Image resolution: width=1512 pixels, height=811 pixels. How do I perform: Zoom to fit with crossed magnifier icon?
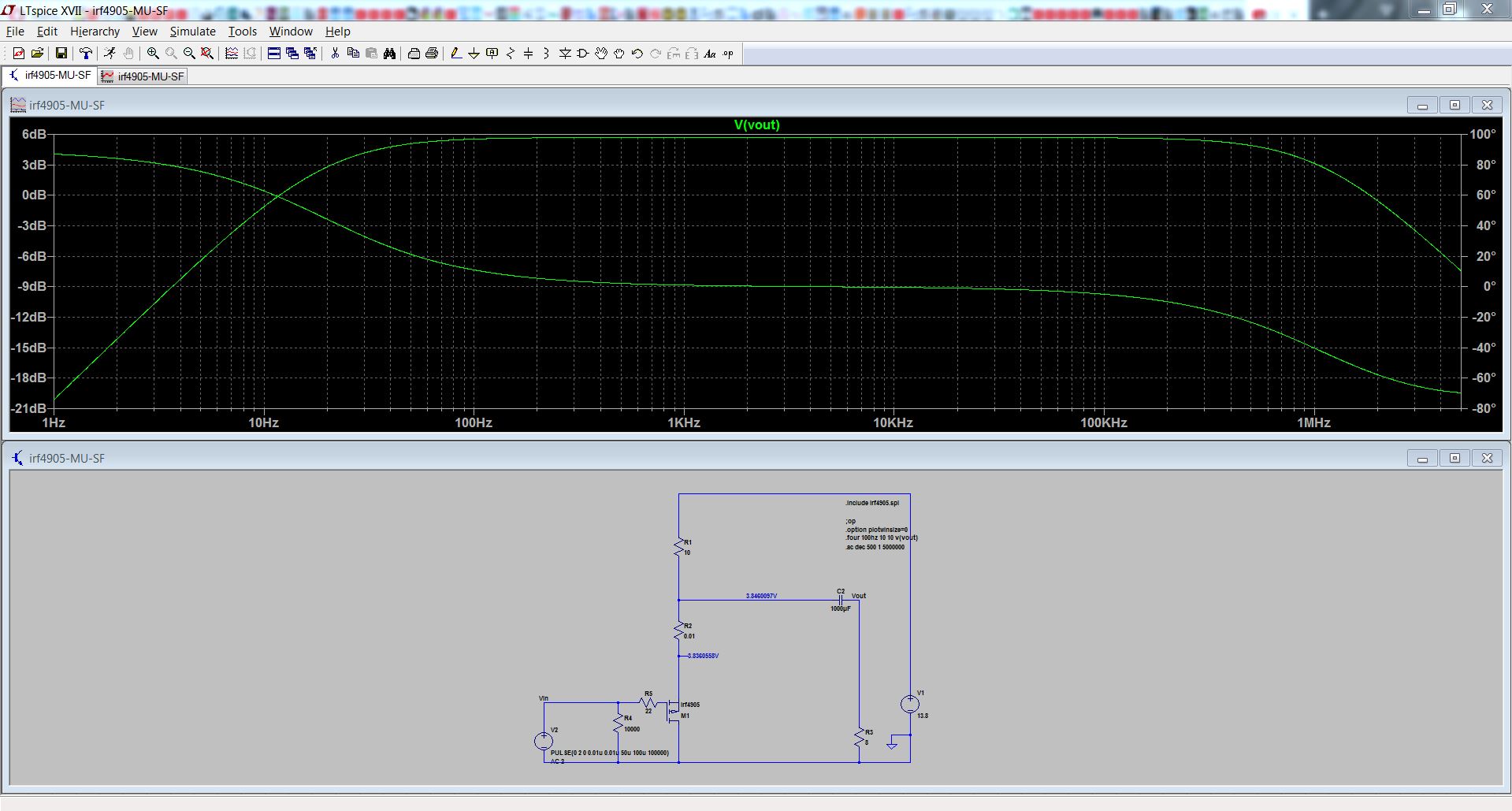pyautogui.click(x=207, y=54)
